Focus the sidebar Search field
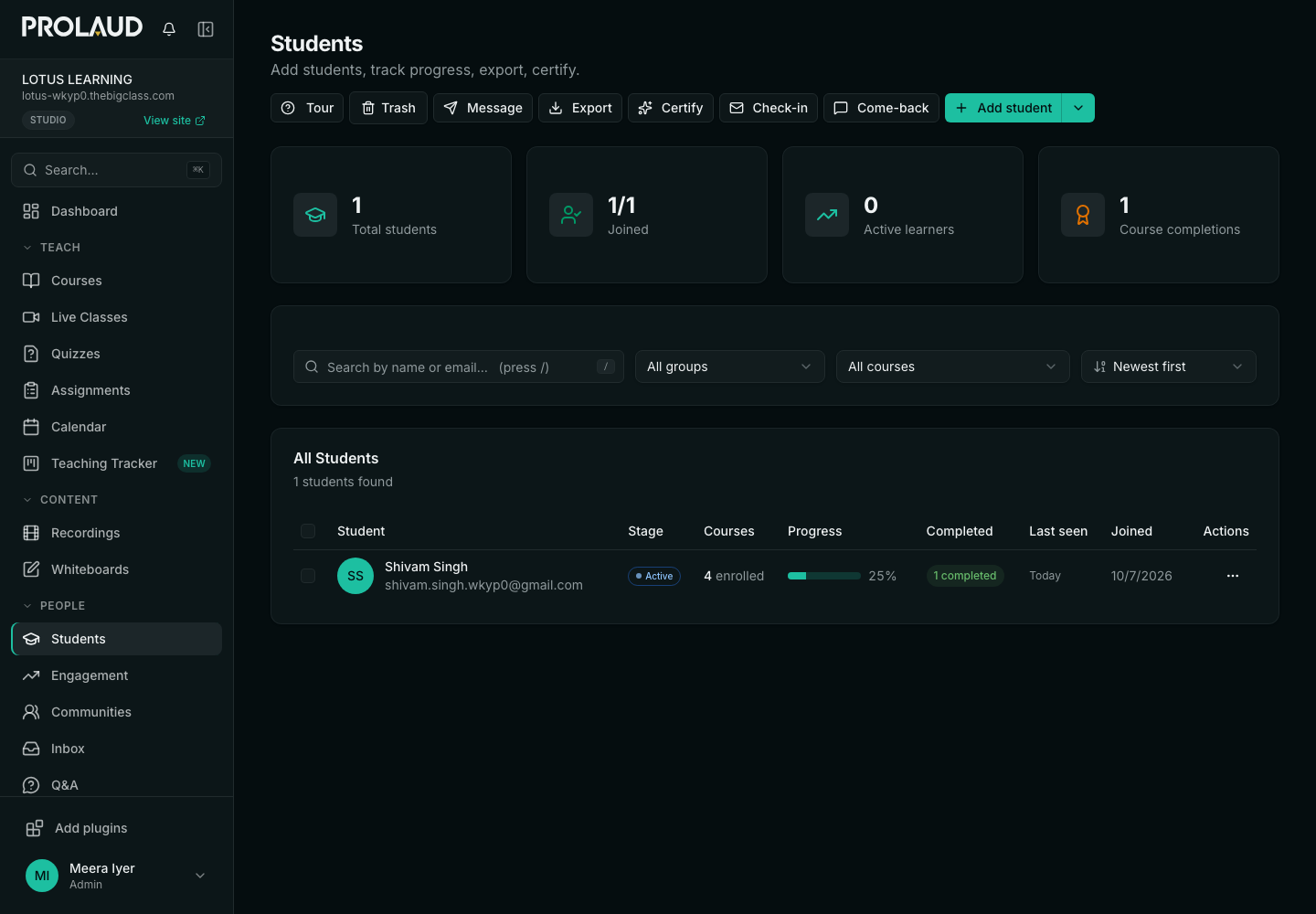This screenshot has height=914, width=1316. point(116,170)
